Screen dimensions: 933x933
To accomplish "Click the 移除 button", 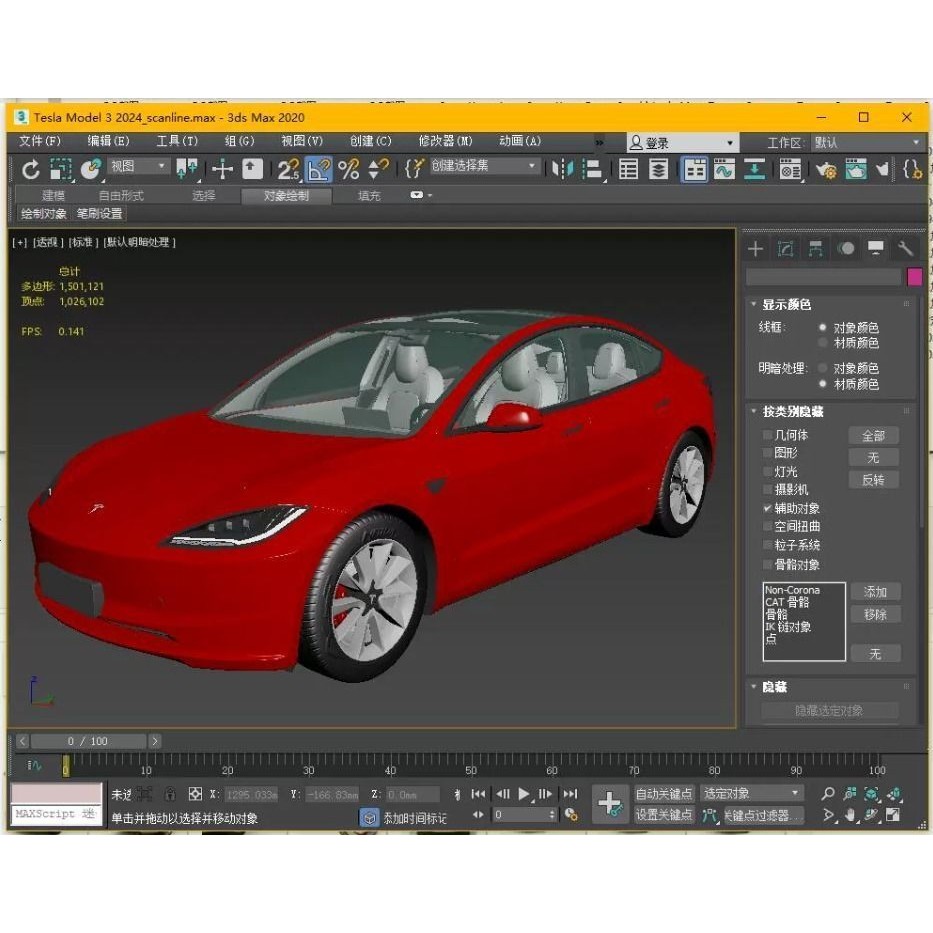I will 875,614.
